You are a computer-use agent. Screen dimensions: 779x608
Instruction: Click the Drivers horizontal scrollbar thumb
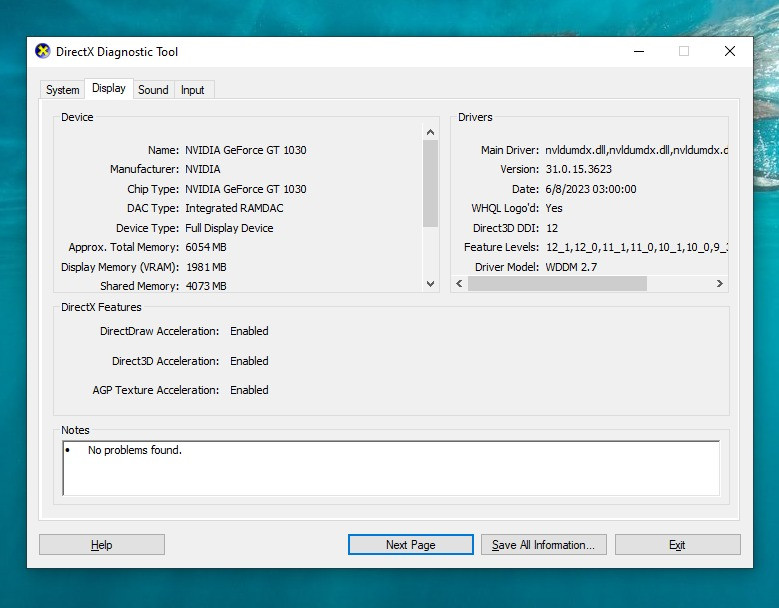(557, 284)
